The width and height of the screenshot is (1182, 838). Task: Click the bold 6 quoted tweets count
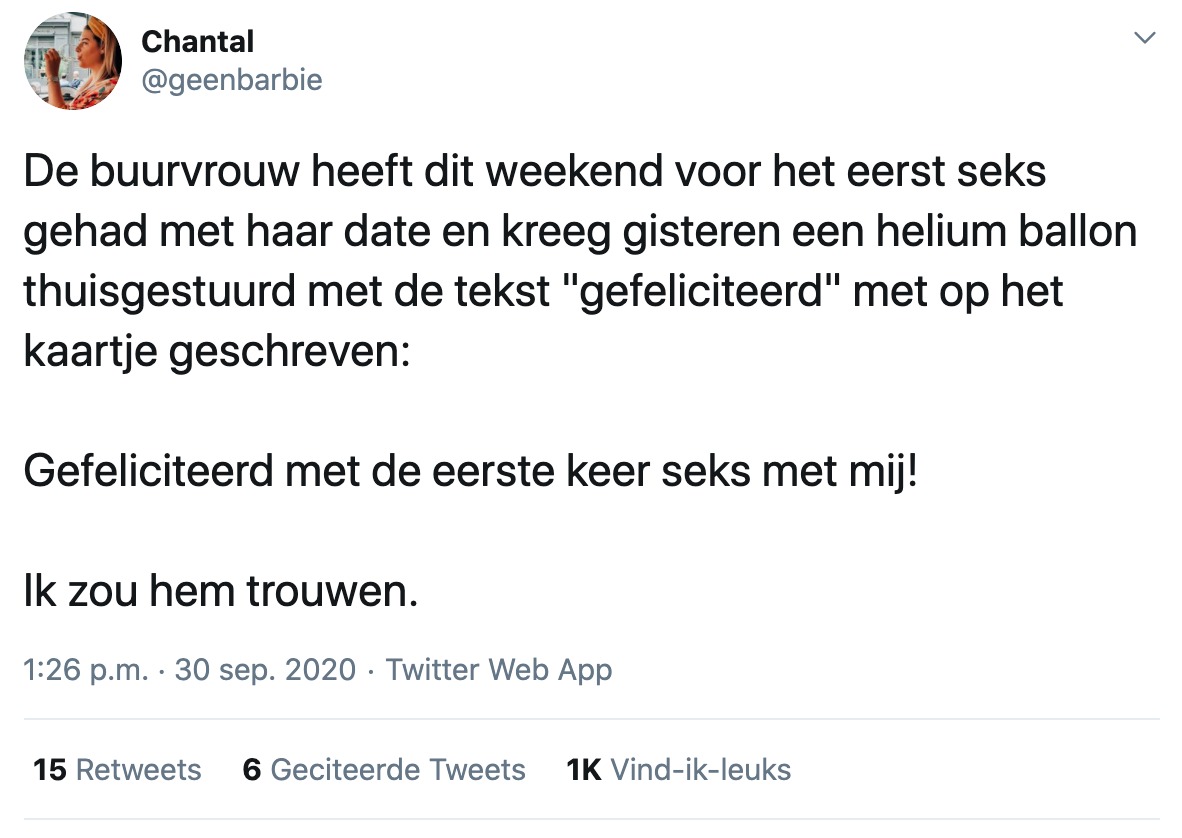[x=252, y=769]
